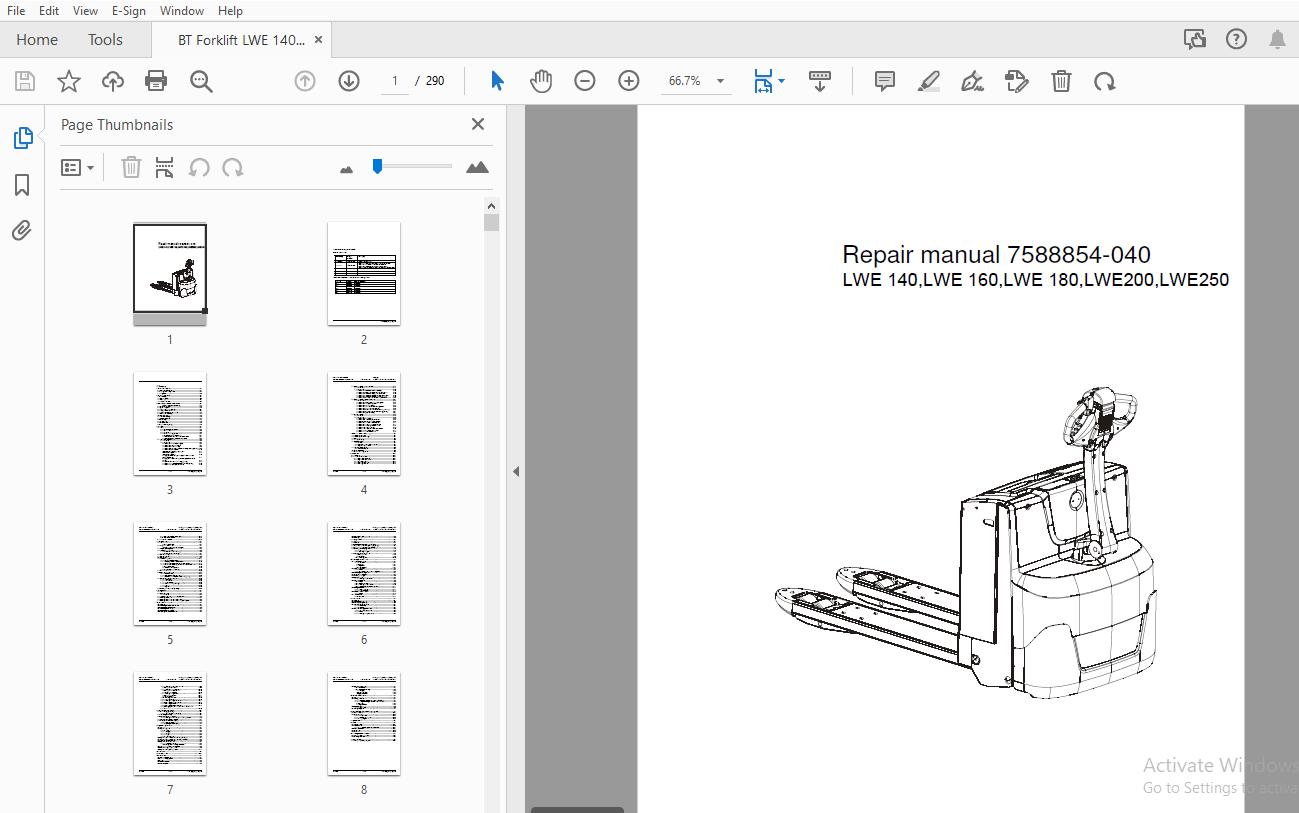Close the Page Thumbnails panel
Screen dimensions: 1299x813
coord(478,124)
